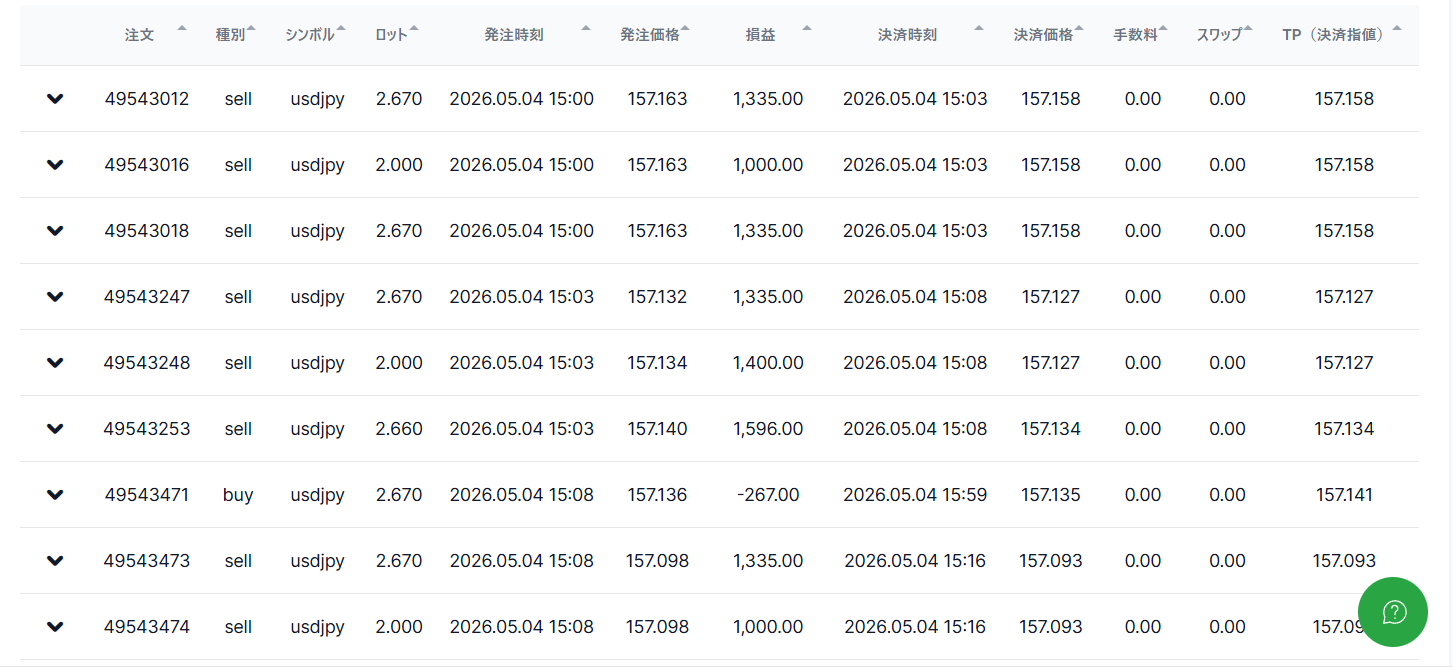Click order number 49543471
1453x667 pixels.
click(147, 495)
